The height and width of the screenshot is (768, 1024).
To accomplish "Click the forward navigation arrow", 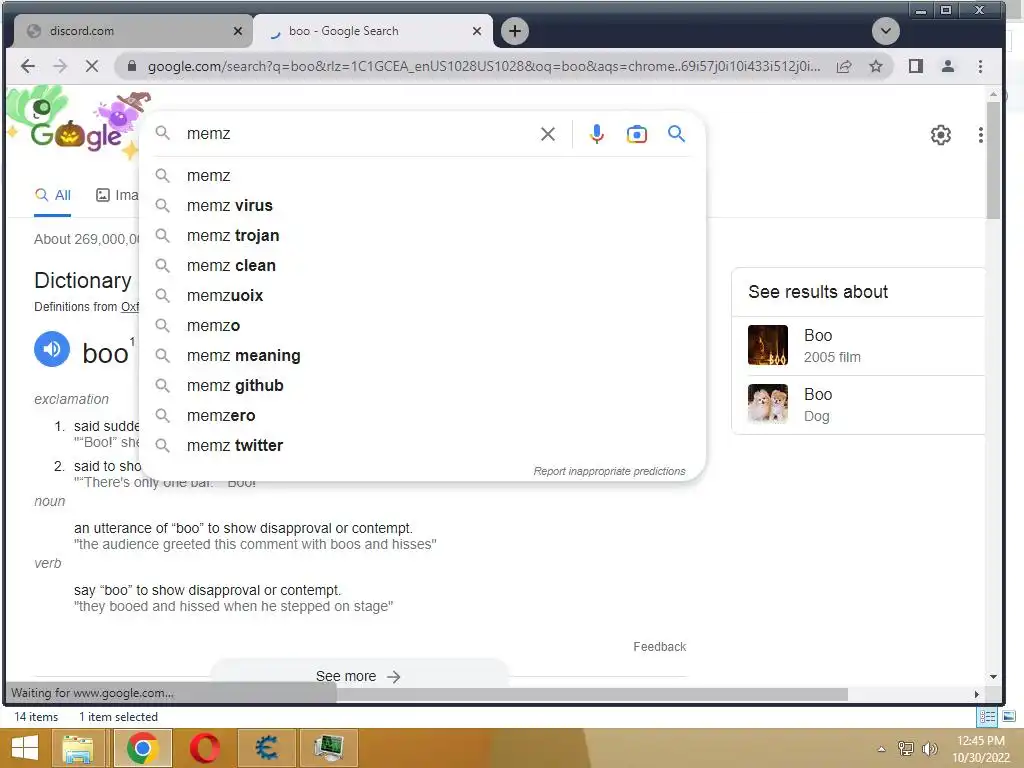I will pyautogui.click(x=60, y=66).
